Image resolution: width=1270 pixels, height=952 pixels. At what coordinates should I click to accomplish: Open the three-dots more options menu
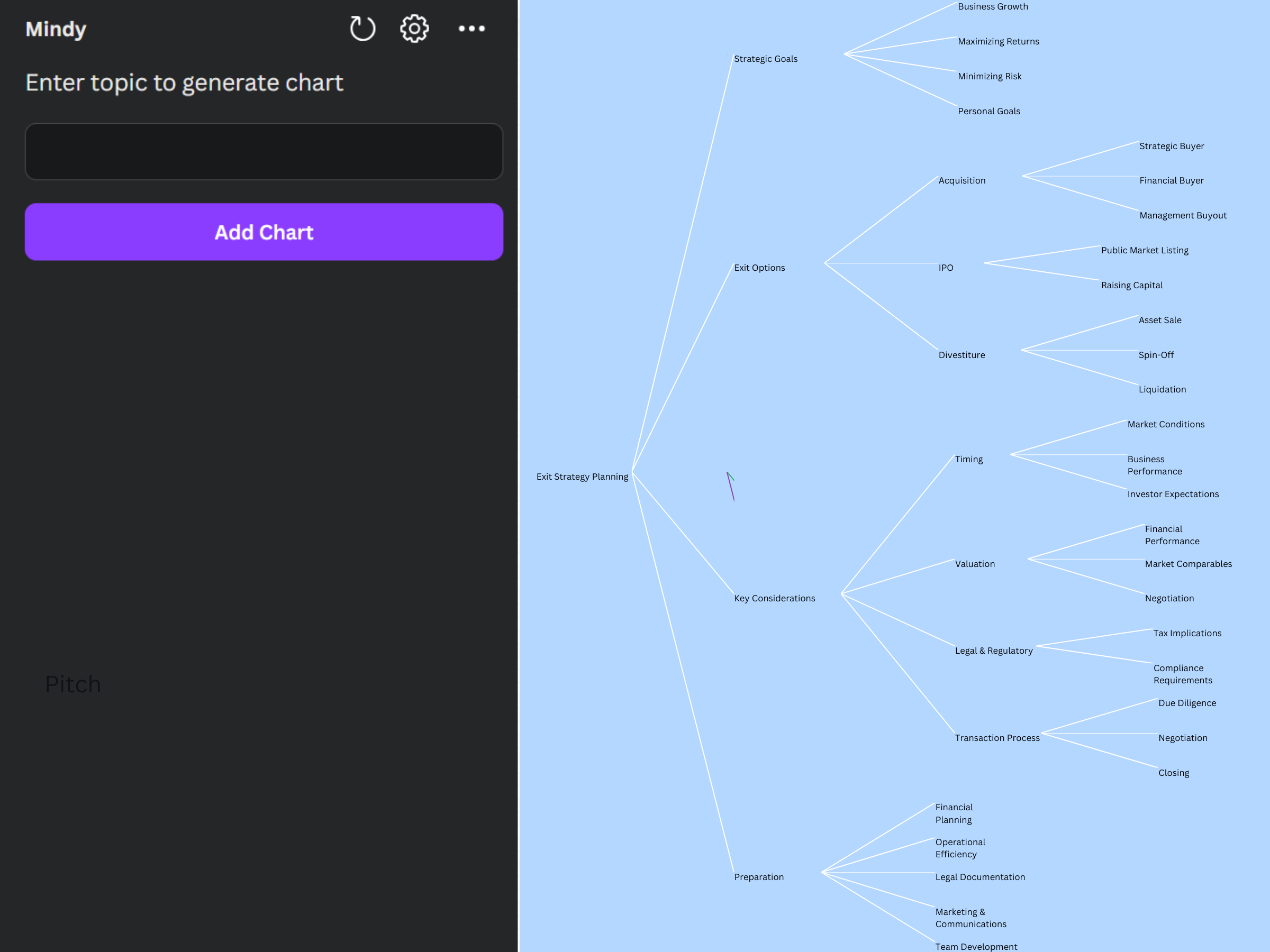pyautogui.click(x=471, y=29)
